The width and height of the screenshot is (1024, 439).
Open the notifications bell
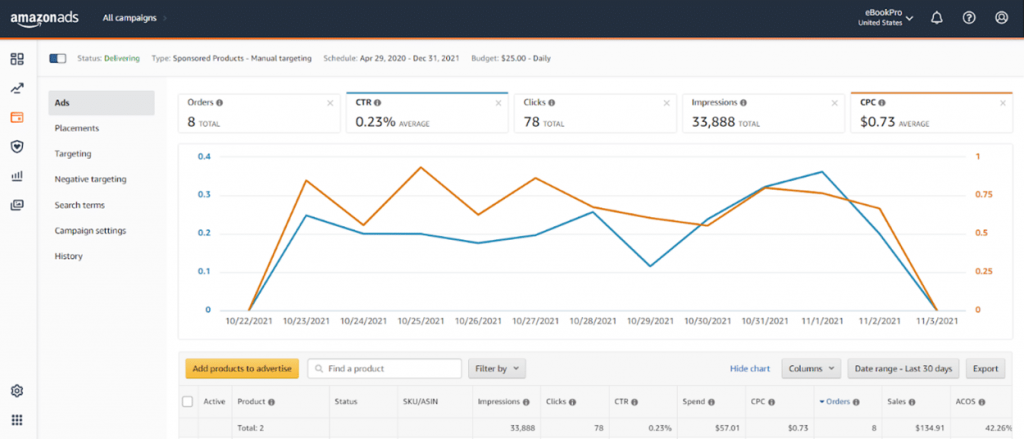[936, 18]
